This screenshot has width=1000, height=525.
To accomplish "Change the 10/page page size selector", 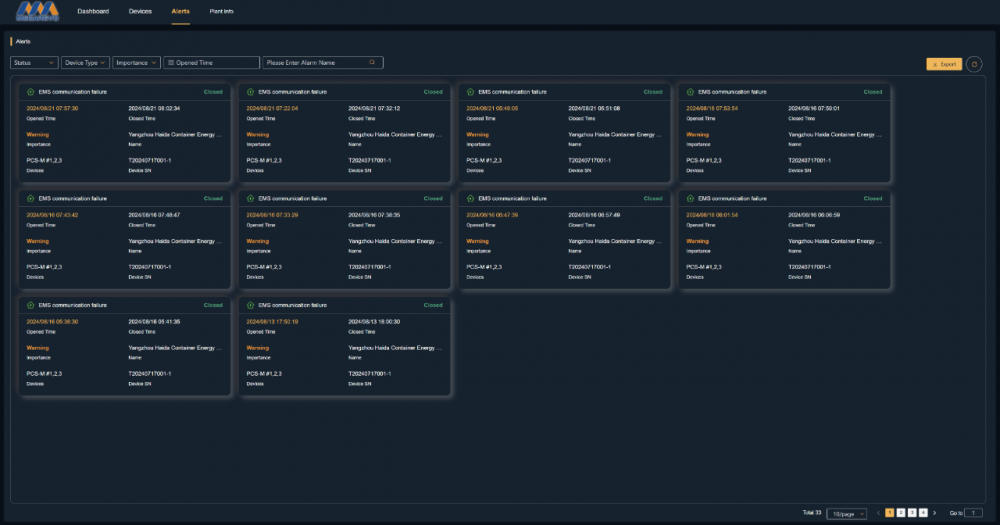I will pos(847,513).
